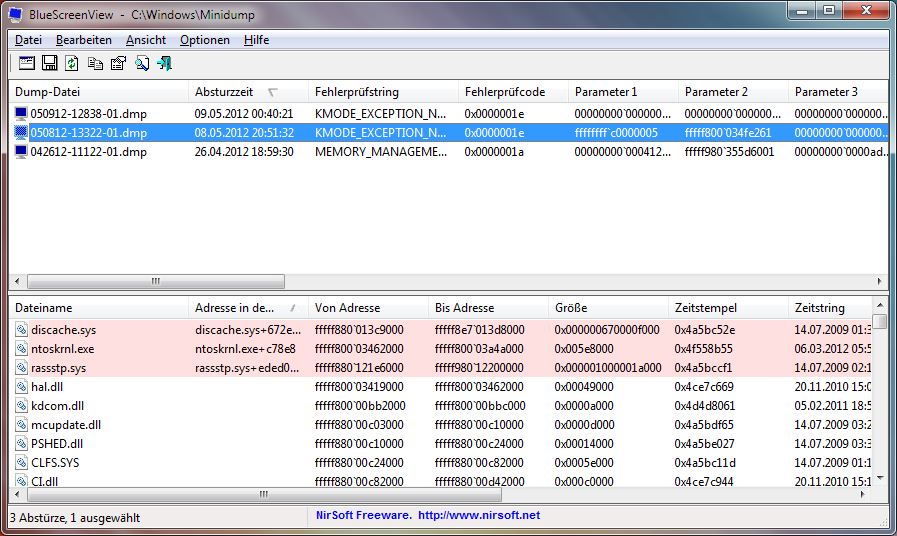Click the file icon beside kdcom.dll
The height and width of the screenshot is (536, 897).
pos(22,406)
